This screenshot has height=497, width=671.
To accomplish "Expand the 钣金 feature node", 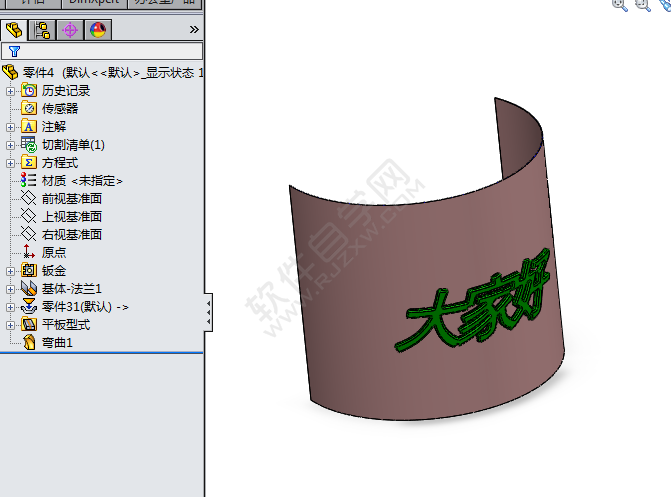I will coord(11,271).
